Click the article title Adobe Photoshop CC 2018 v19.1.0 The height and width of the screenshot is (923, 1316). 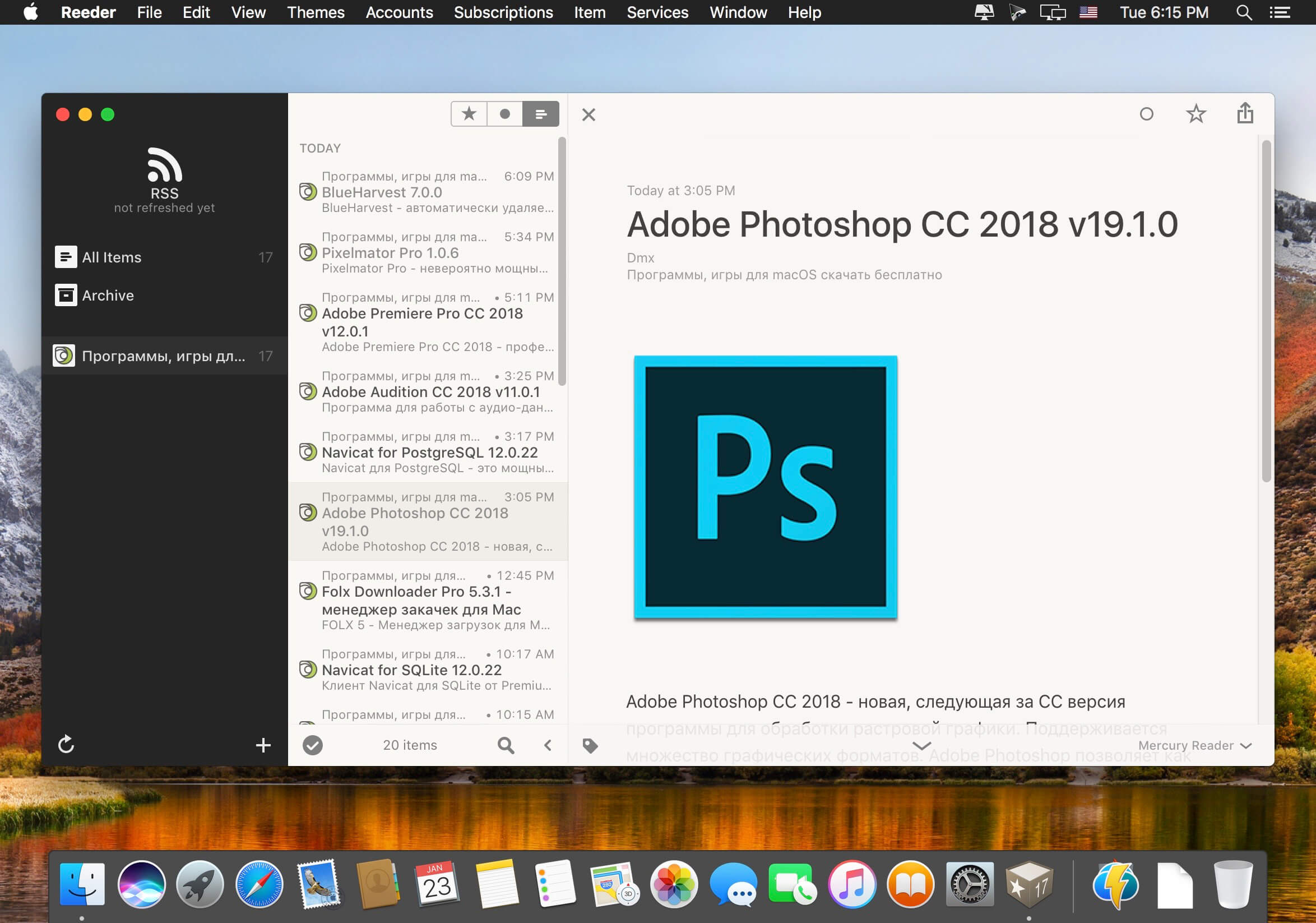tap(902, 224)
